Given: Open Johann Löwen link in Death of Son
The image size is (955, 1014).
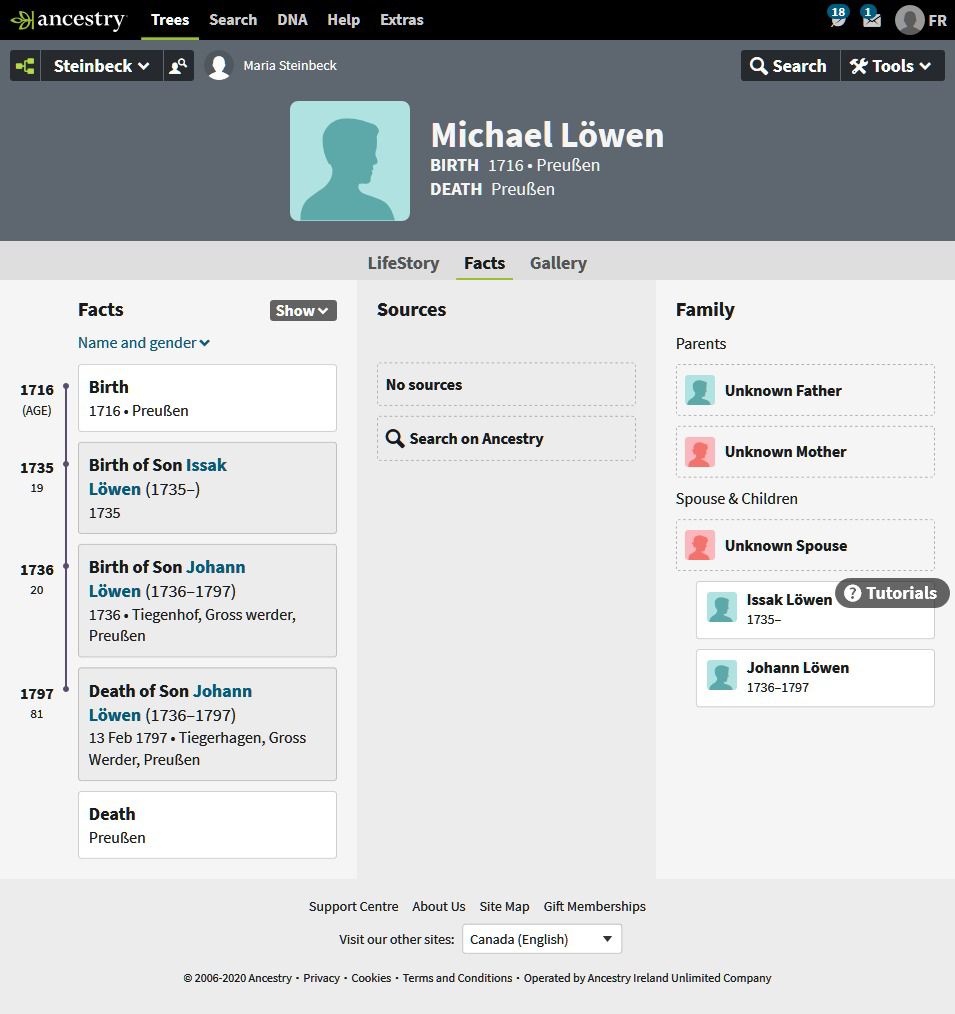Looking at the screenshot, I should (x=170, y=703).
